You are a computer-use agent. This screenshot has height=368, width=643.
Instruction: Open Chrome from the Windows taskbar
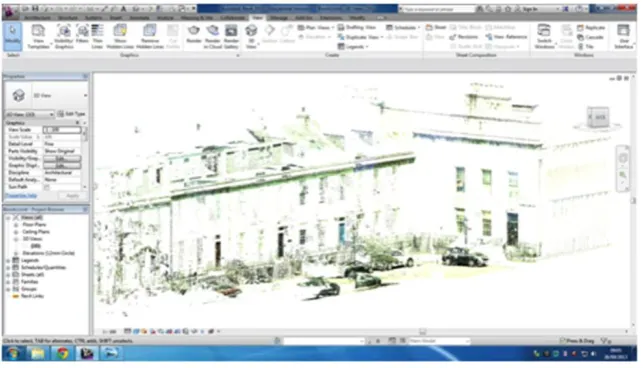(x=62, y=353)
